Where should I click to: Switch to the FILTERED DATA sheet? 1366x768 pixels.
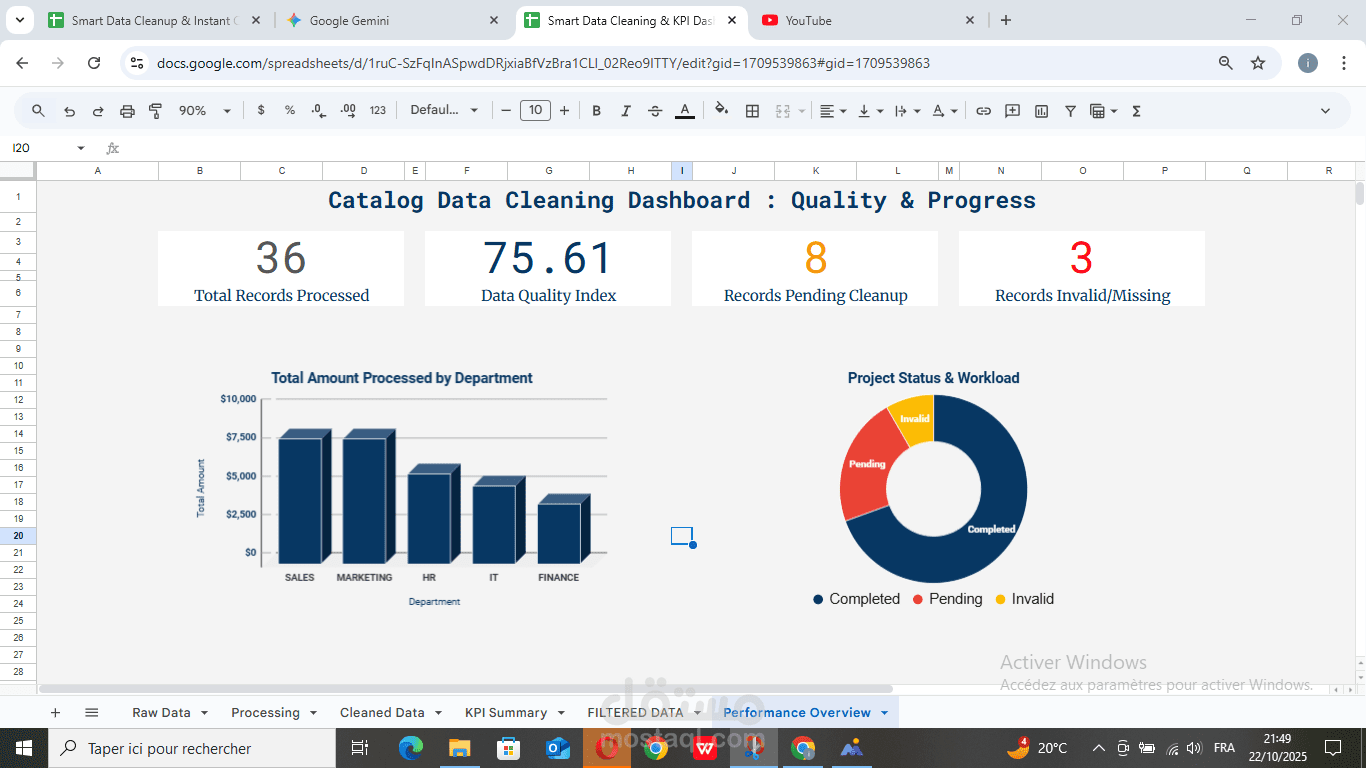[x=635, y=713]
